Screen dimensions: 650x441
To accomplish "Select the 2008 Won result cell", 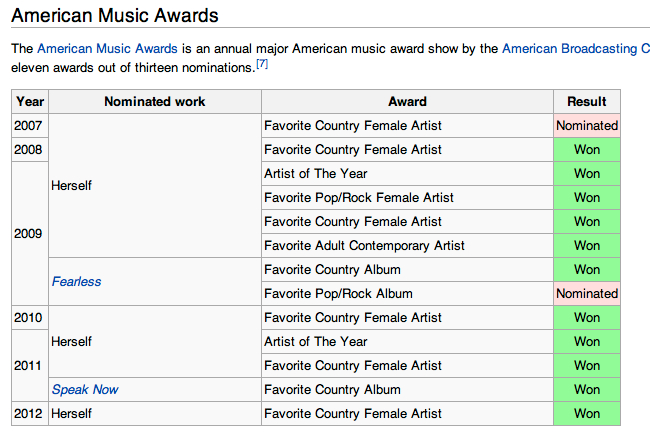I will [x=587, y=150].
